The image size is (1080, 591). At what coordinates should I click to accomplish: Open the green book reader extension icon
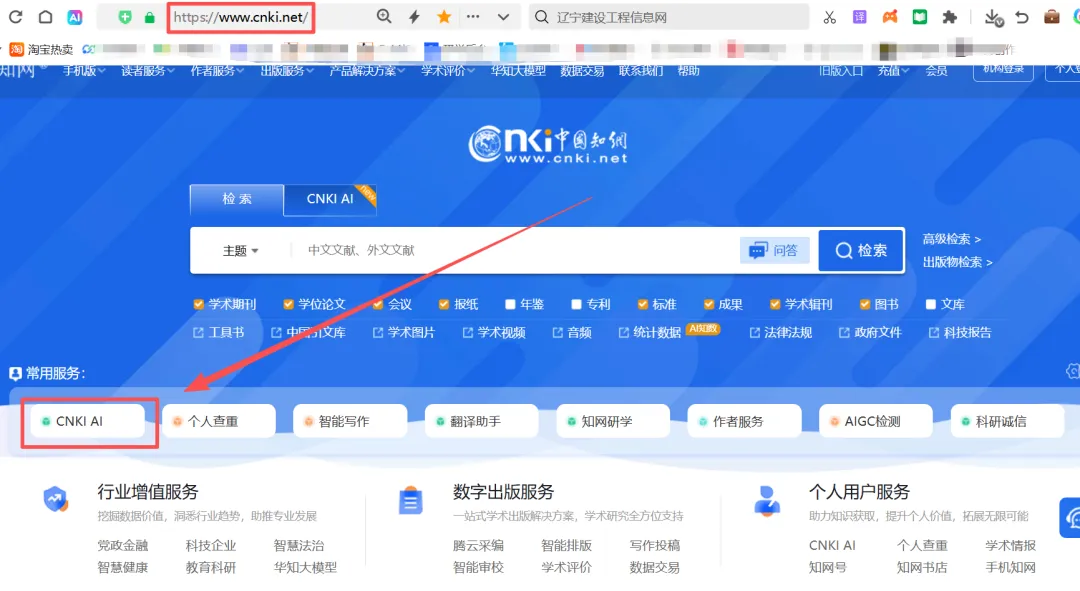pyautogui.click(x=920, y=17)
